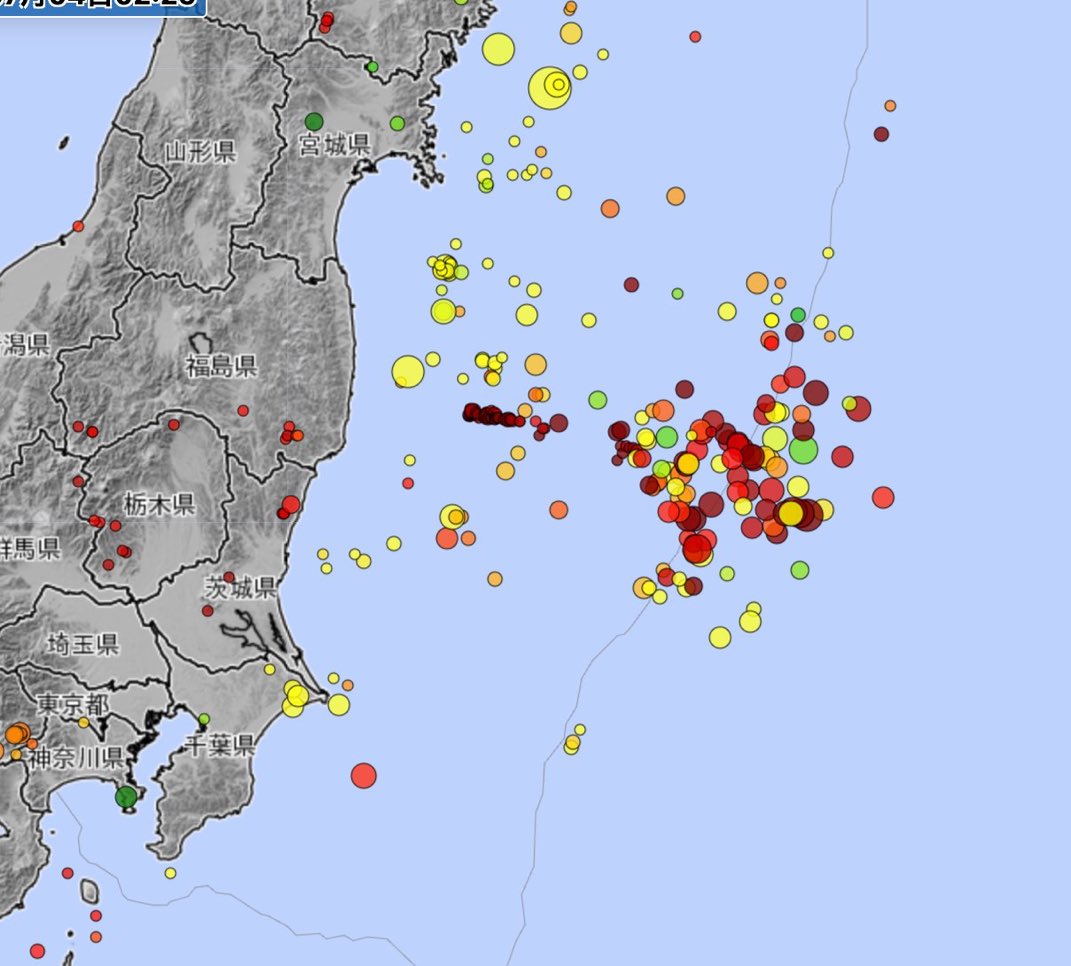1071x966 pixels.
Task: Click the 山形県 prefecture label
Action: coord(201,151)
